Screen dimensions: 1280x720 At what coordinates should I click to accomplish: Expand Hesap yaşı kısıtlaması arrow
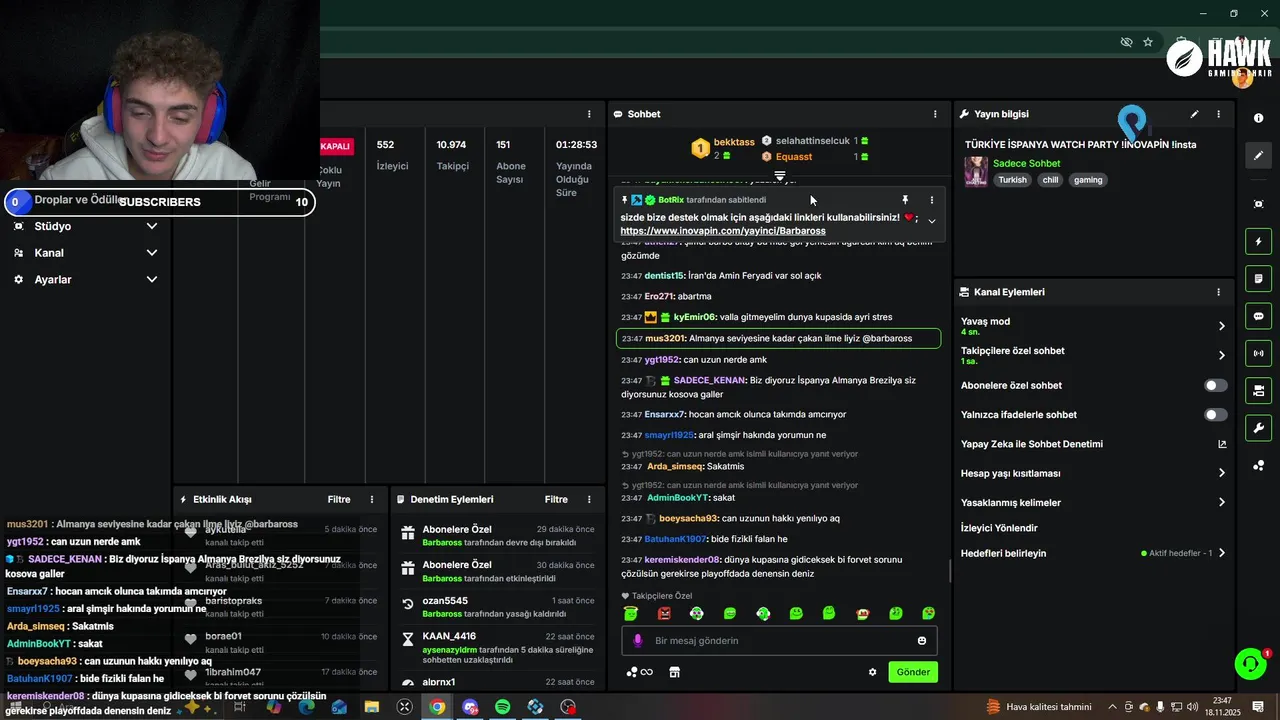pyautogui.click(x=1221, y=473)
